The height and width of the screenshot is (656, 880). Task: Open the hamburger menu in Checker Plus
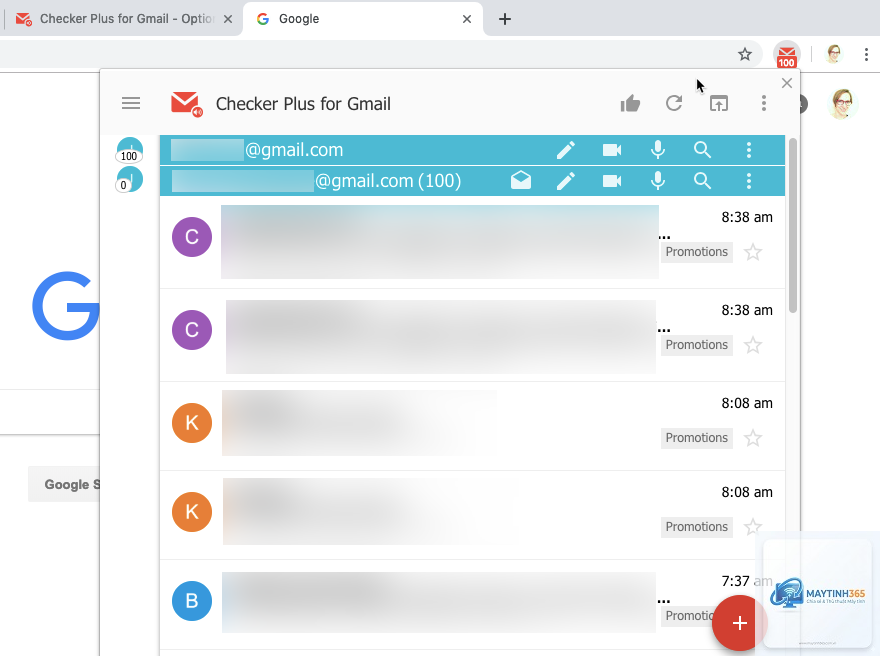pos(131,103)
